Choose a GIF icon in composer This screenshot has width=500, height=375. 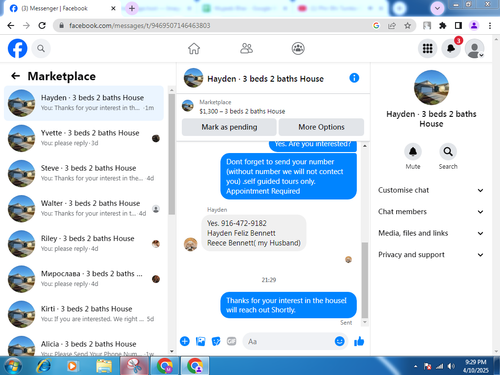click(232, 341)
